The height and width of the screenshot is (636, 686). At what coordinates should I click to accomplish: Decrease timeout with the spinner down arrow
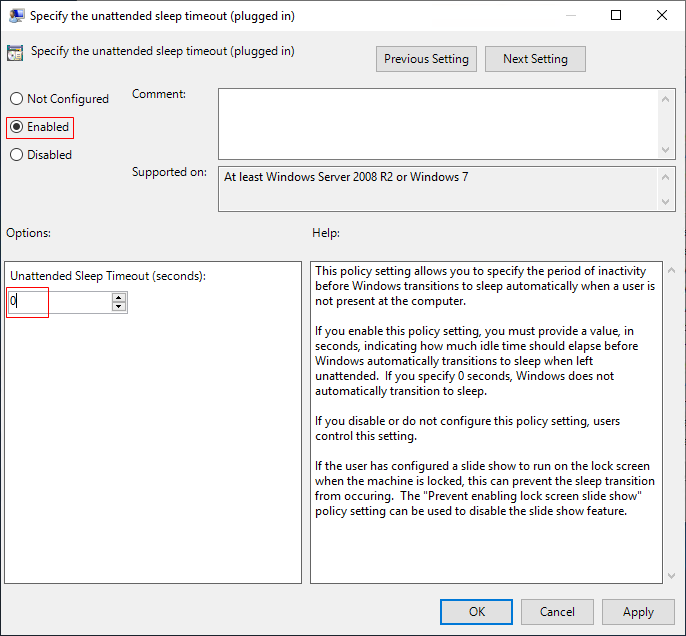click(119, 306)
